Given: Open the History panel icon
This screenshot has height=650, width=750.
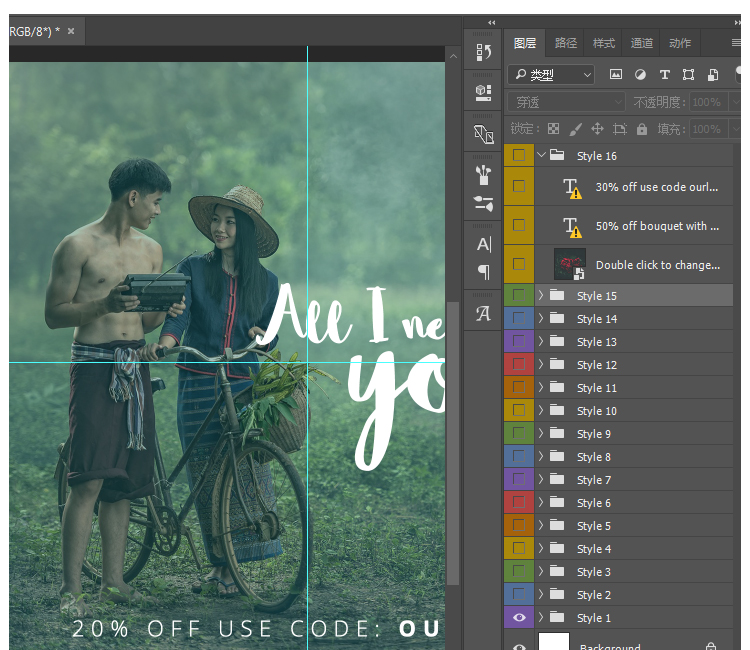Looking at the screenshot, I should click(x=484, y=53).
